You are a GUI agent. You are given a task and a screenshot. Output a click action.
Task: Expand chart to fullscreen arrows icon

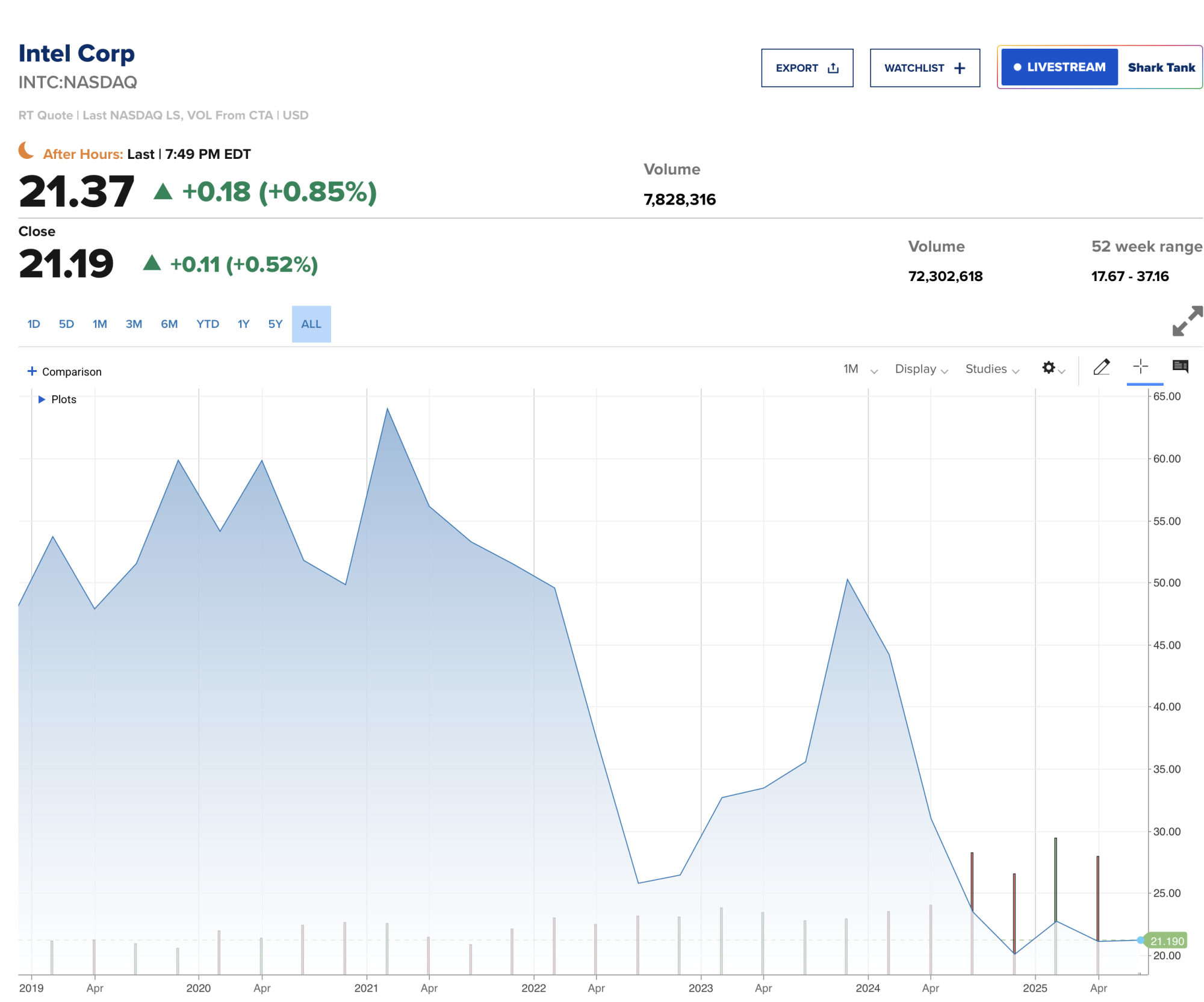click(x=1187, y=321)
